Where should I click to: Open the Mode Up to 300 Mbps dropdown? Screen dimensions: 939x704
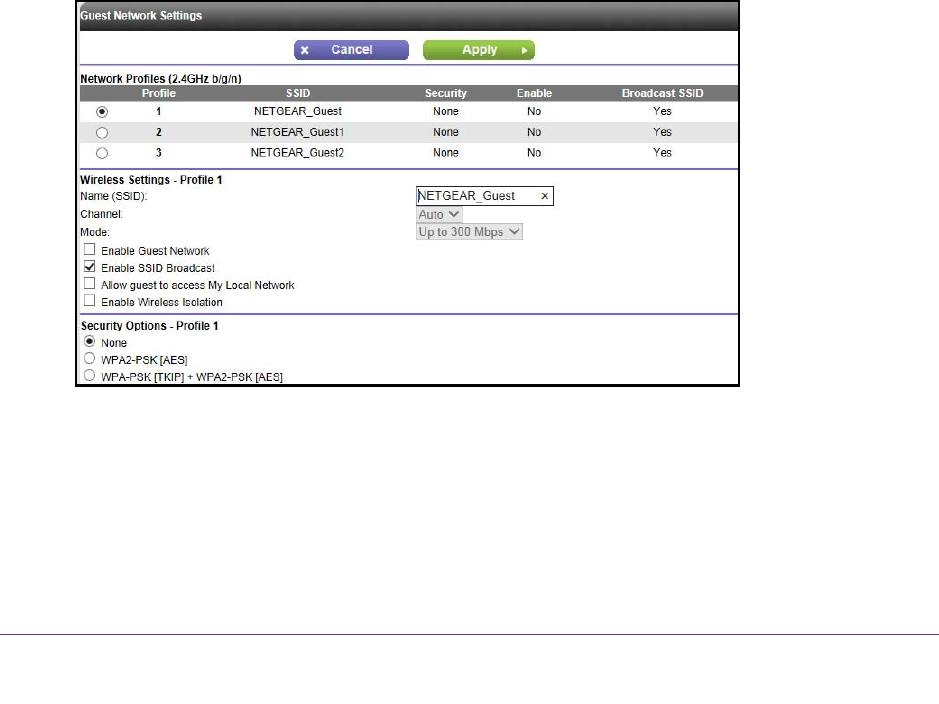pyautogui.click(x=469, y=232)
